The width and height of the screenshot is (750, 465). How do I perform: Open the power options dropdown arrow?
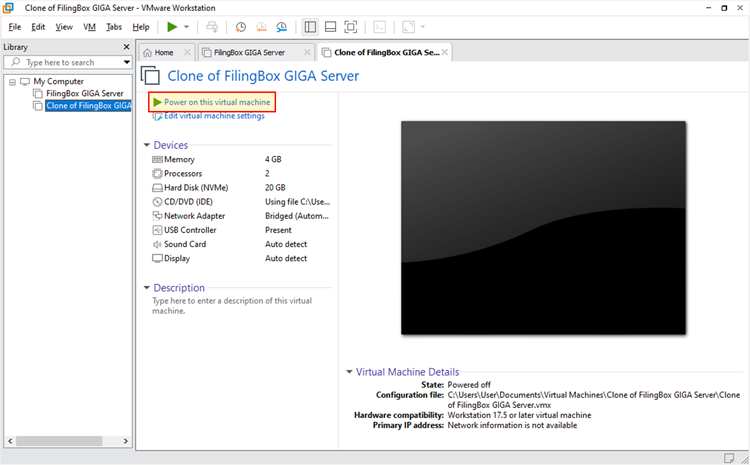point(187,27)
